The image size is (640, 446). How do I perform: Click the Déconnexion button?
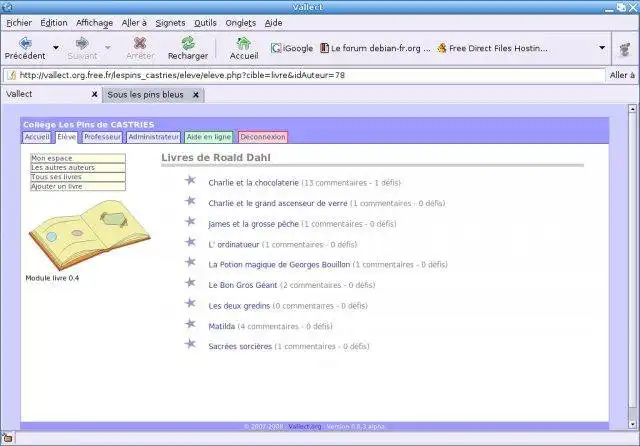[262, 137]
